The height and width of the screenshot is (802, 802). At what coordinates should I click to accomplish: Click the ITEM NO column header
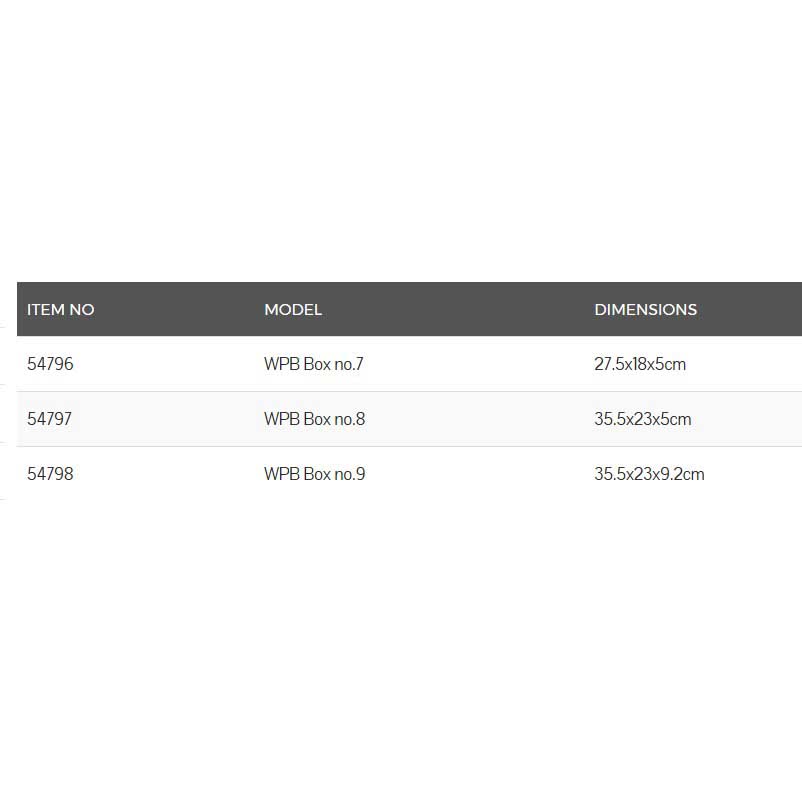click(61, 310)
